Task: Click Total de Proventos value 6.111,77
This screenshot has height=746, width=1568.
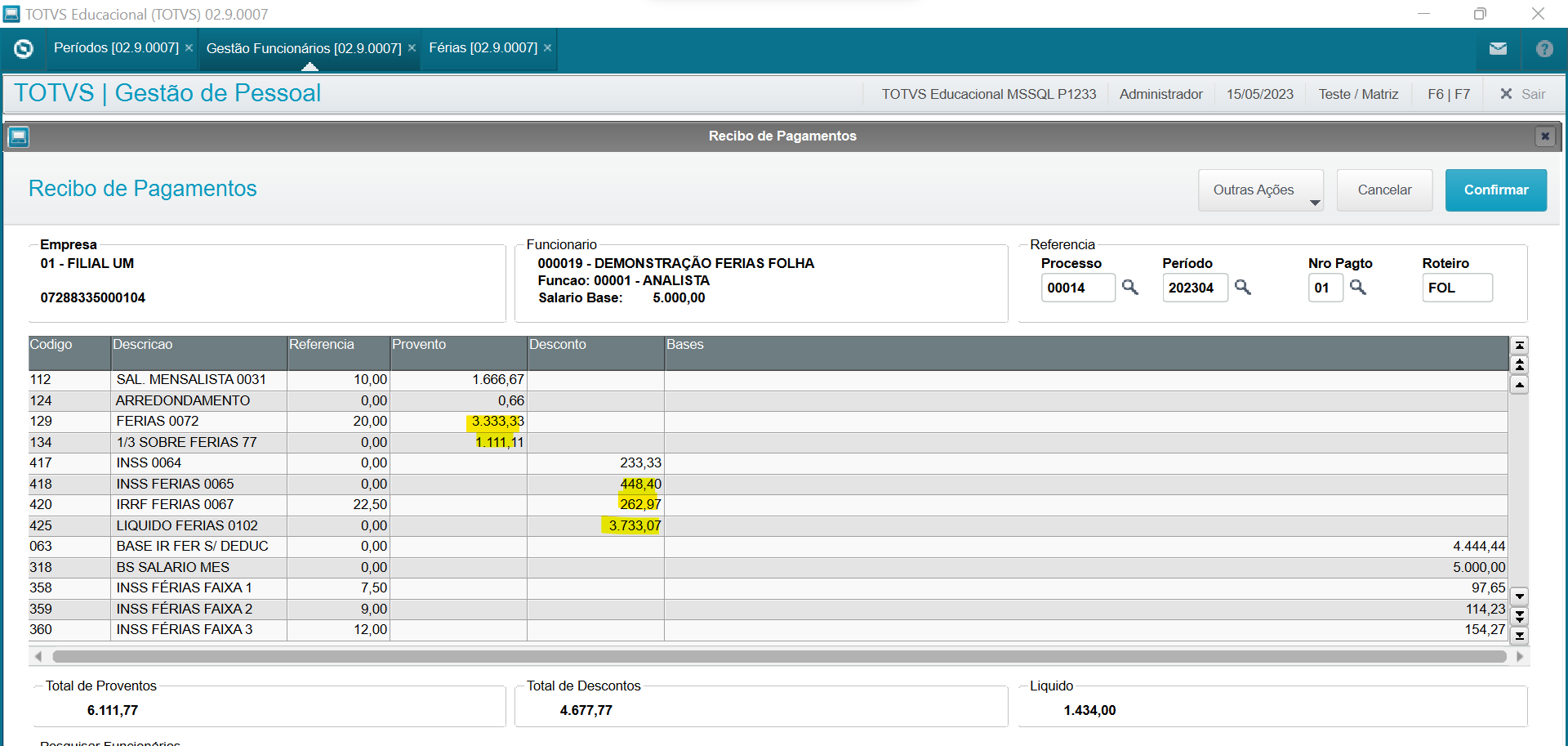Action: click(x=113, y=711)
